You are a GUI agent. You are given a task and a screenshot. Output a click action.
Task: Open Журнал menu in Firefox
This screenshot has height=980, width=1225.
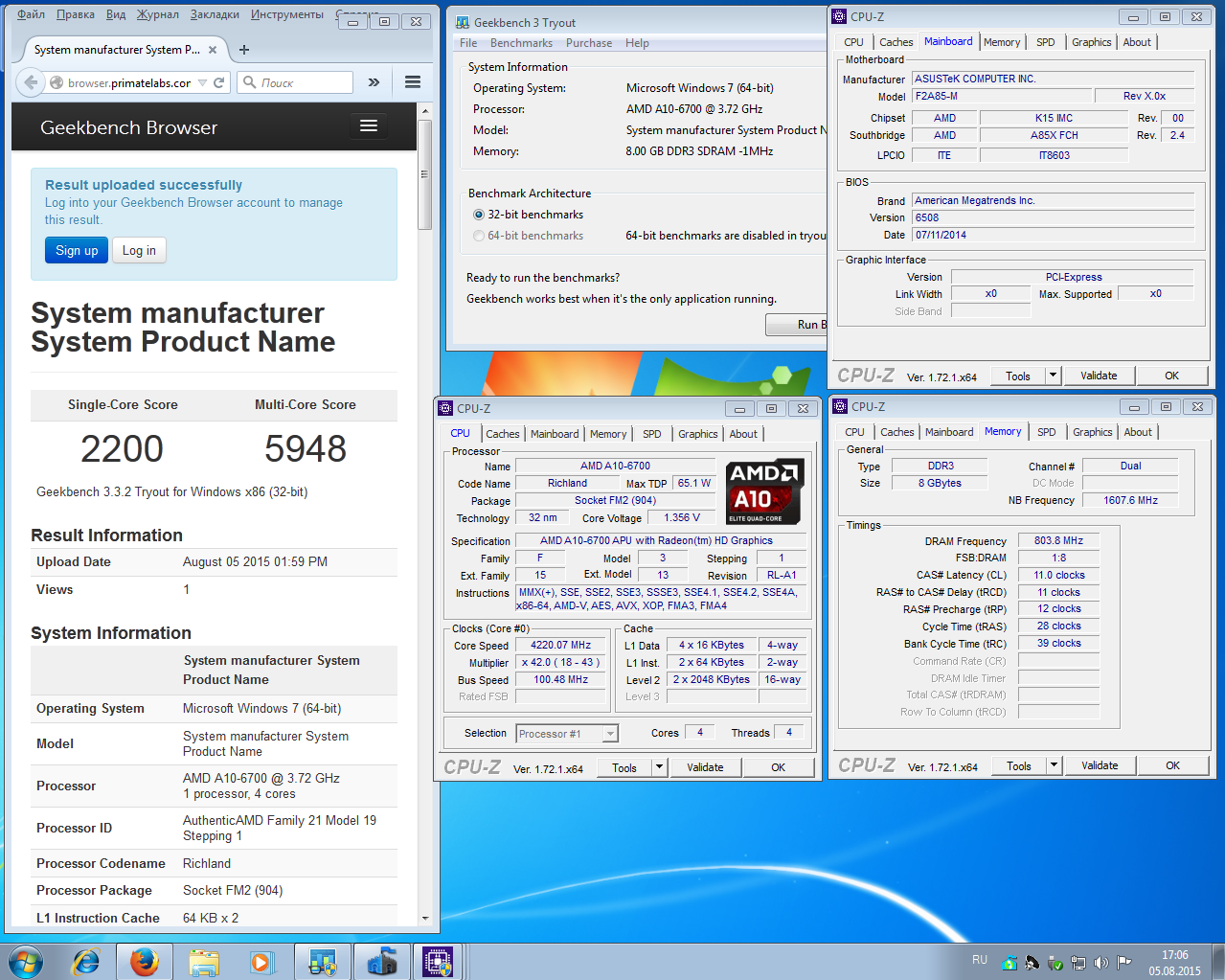coord(158,14)
